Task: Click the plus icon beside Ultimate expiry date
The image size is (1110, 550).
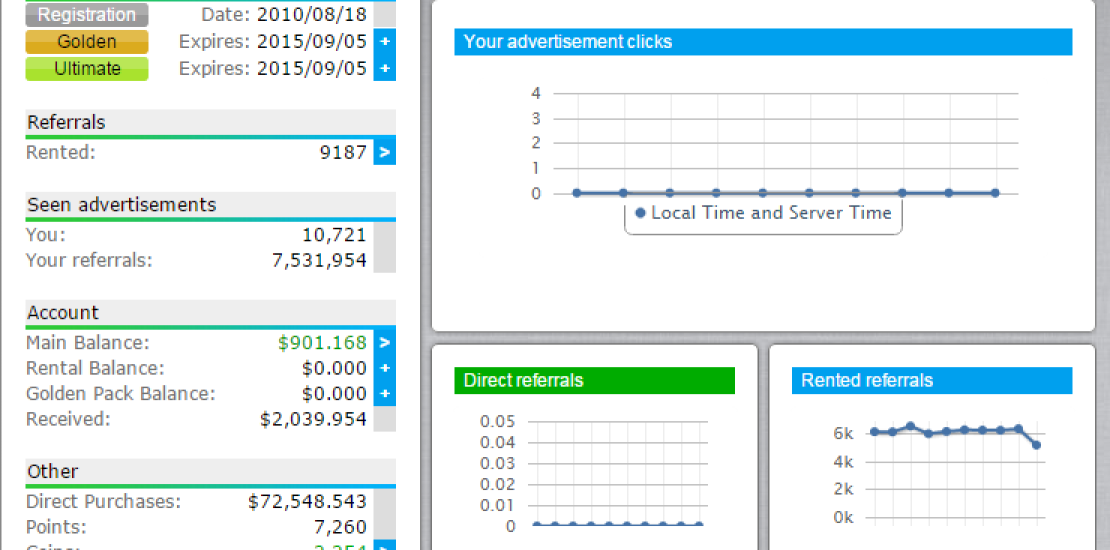Action: coord(385,69)
